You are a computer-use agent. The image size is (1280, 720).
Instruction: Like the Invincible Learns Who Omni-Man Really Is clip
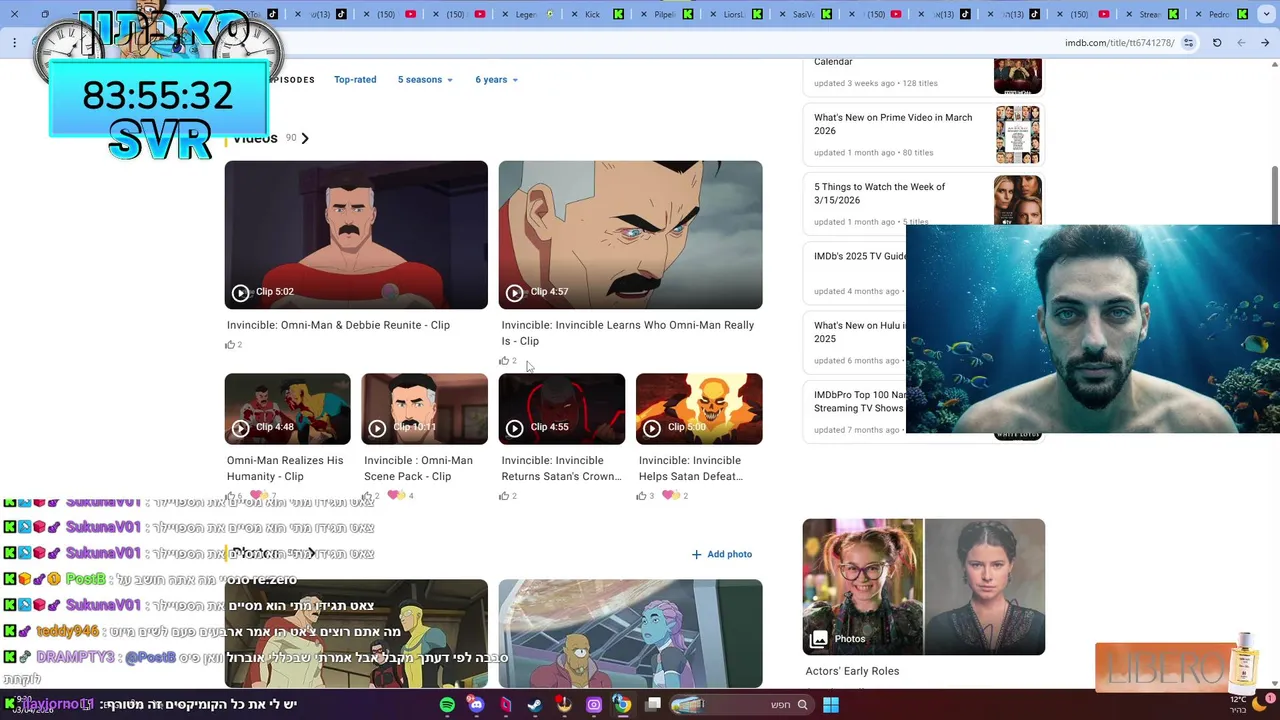click(504, 361)
